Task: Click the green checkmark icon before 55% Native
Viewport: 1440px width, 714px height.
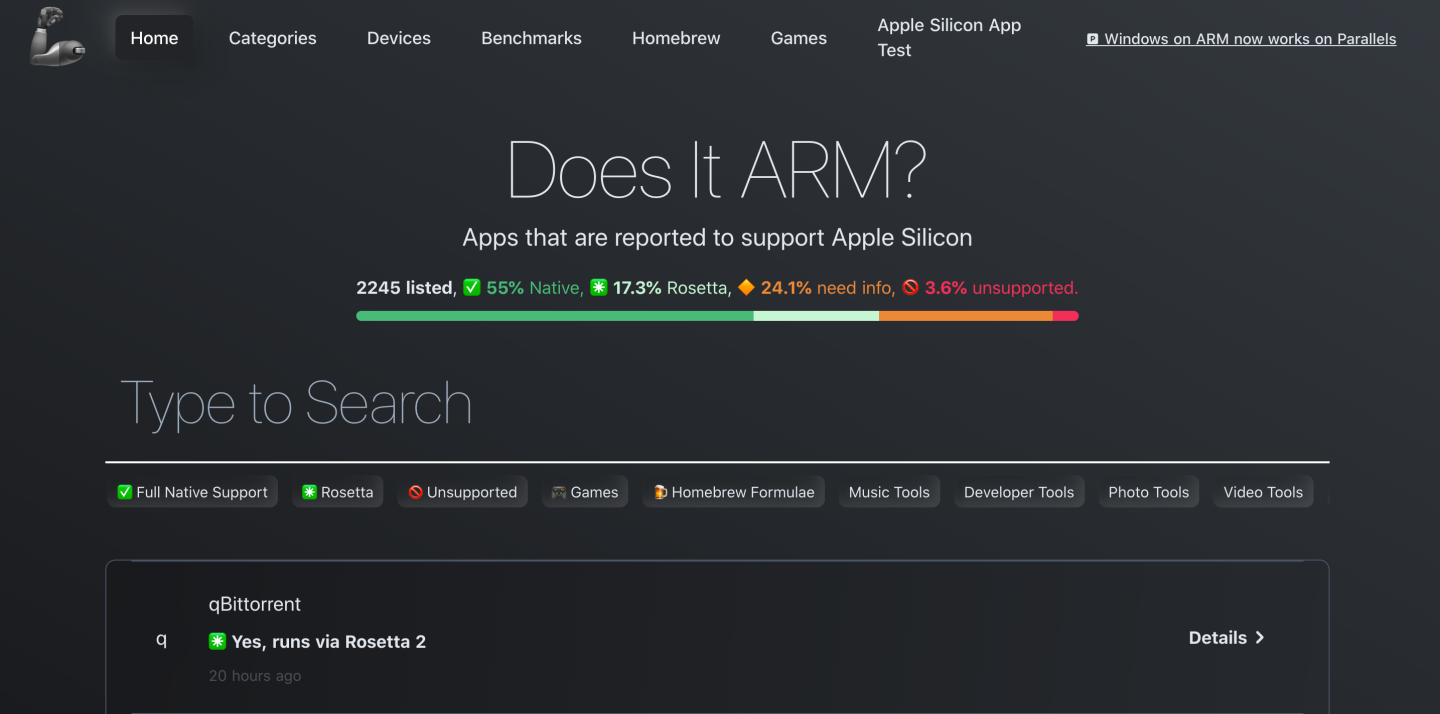Action: (x=472, y=288)
